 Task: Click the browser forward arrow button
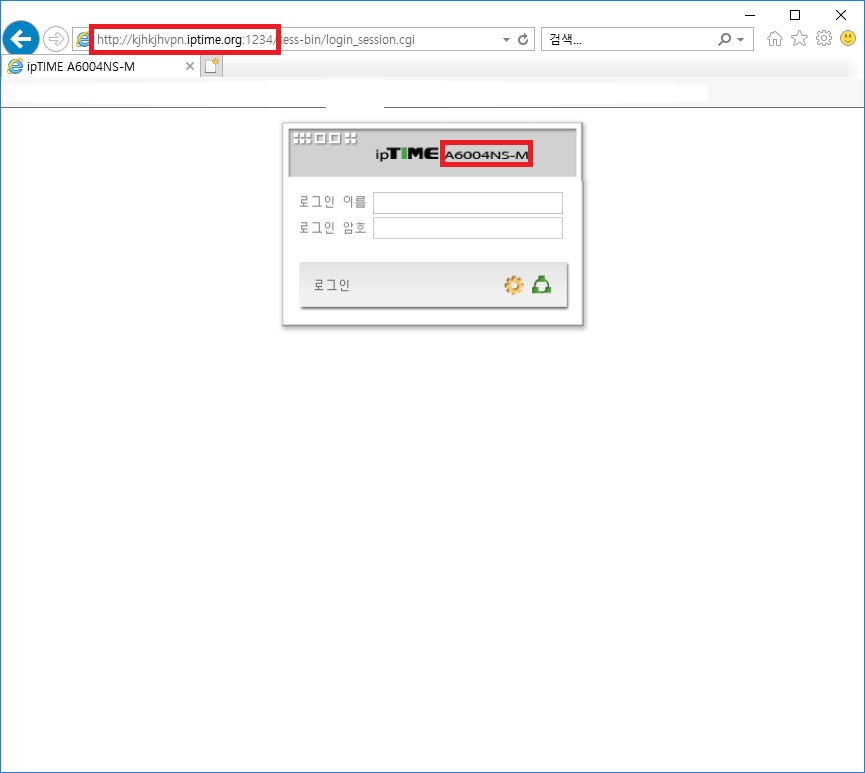tap(55, 39)
